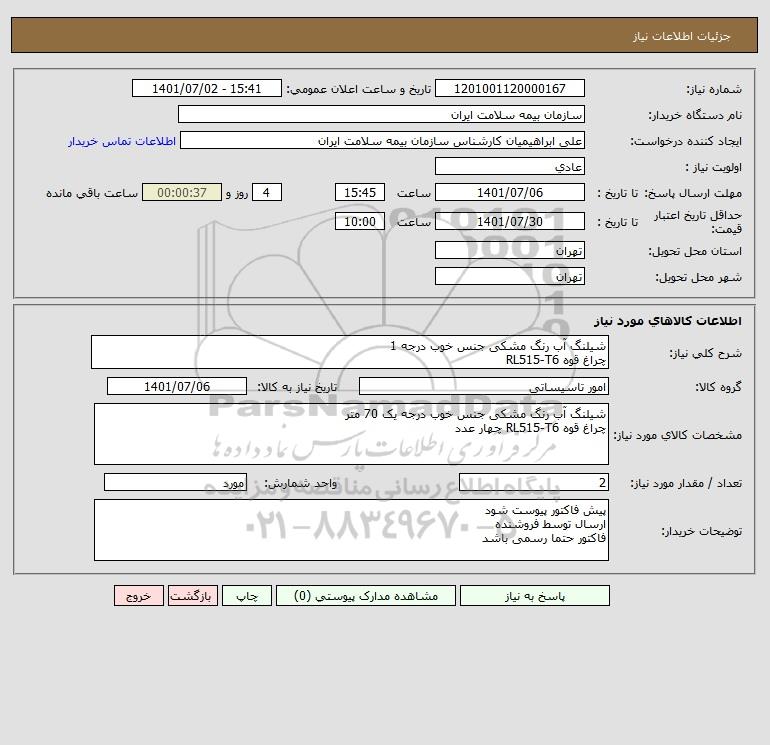Click remaining days field showing 4
This screenshot has width=770, height=745.
[267, 193]
